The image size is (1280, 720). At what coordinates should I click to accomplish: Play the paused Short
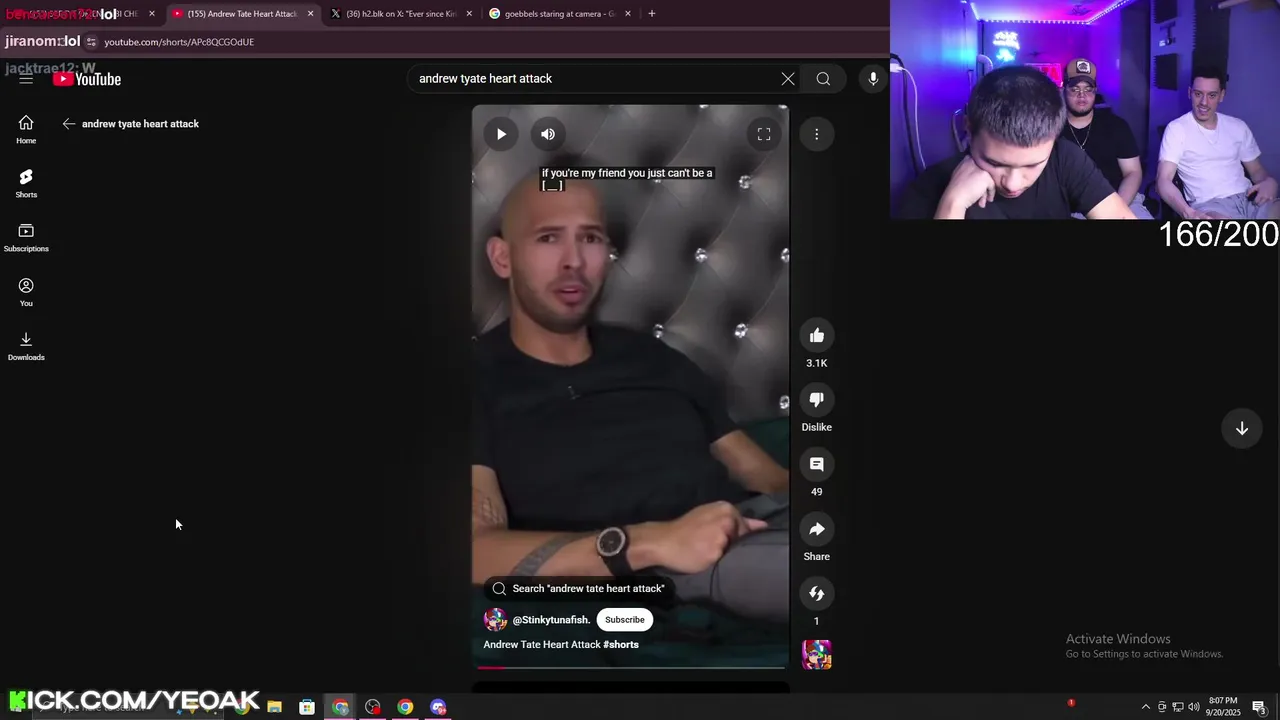[501, 134]
